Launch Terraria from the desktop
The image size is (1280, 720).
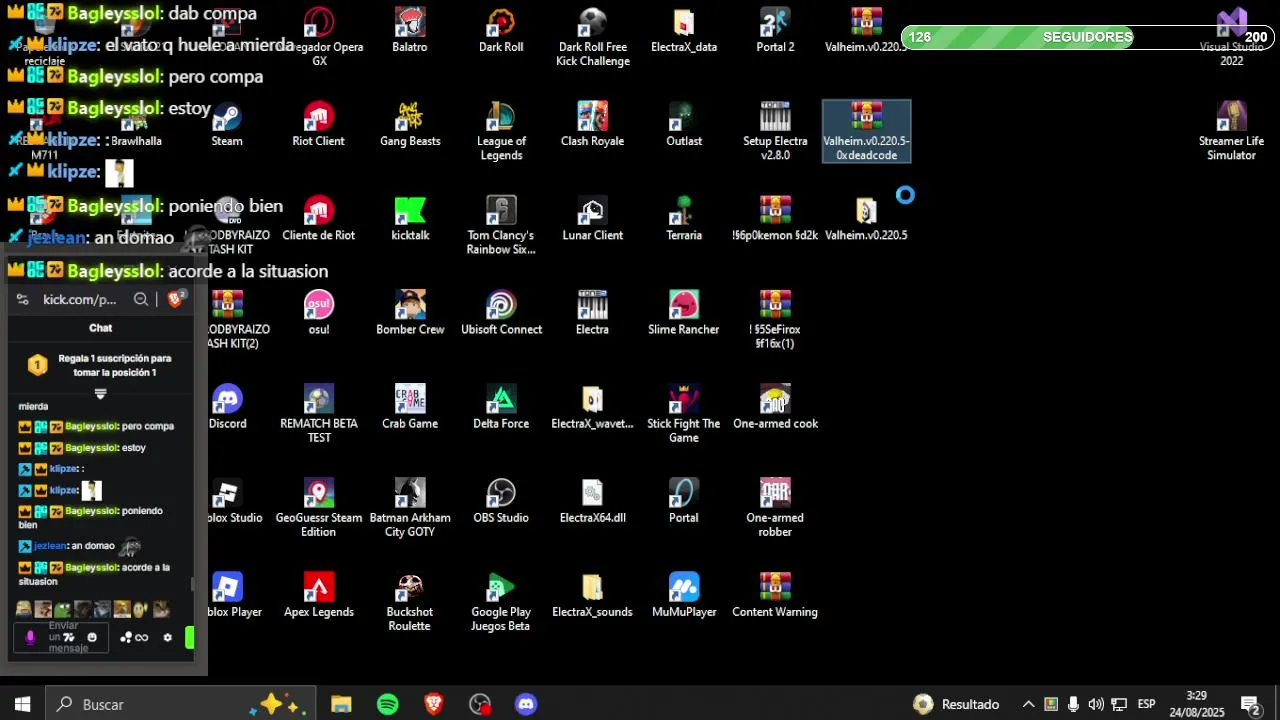[x=684, y=219]
